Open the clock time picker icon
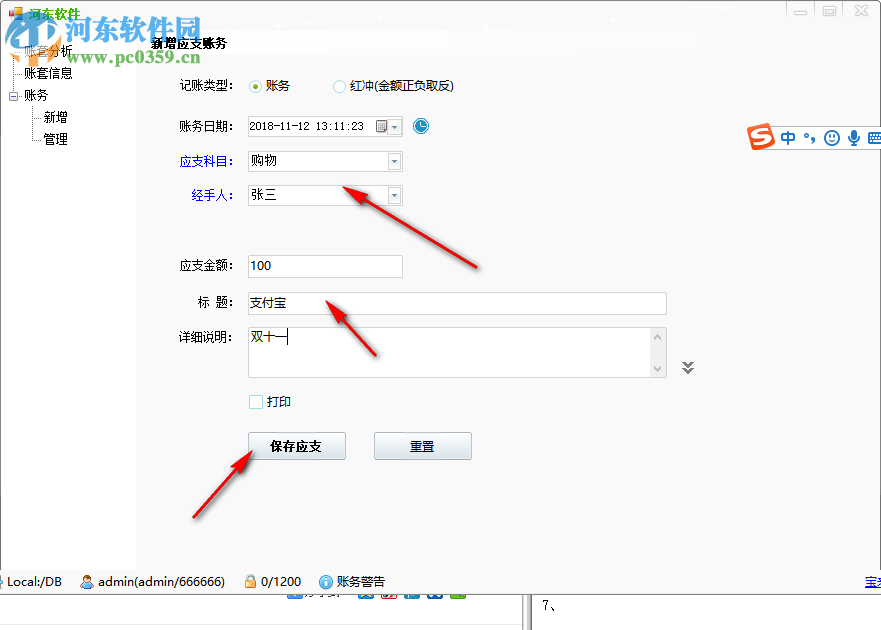 click(420, 126)
